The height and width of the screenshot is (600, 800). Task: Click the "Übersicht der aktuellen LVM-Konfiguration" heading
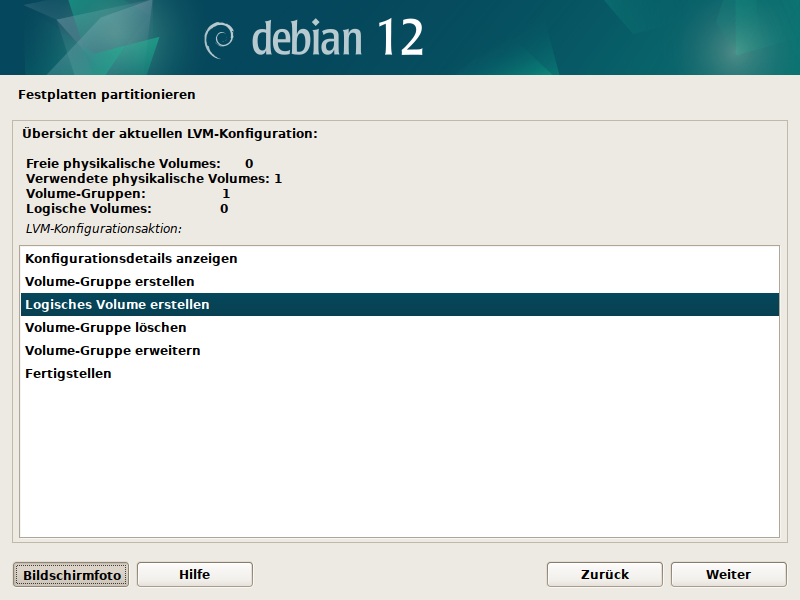point(169,132)
